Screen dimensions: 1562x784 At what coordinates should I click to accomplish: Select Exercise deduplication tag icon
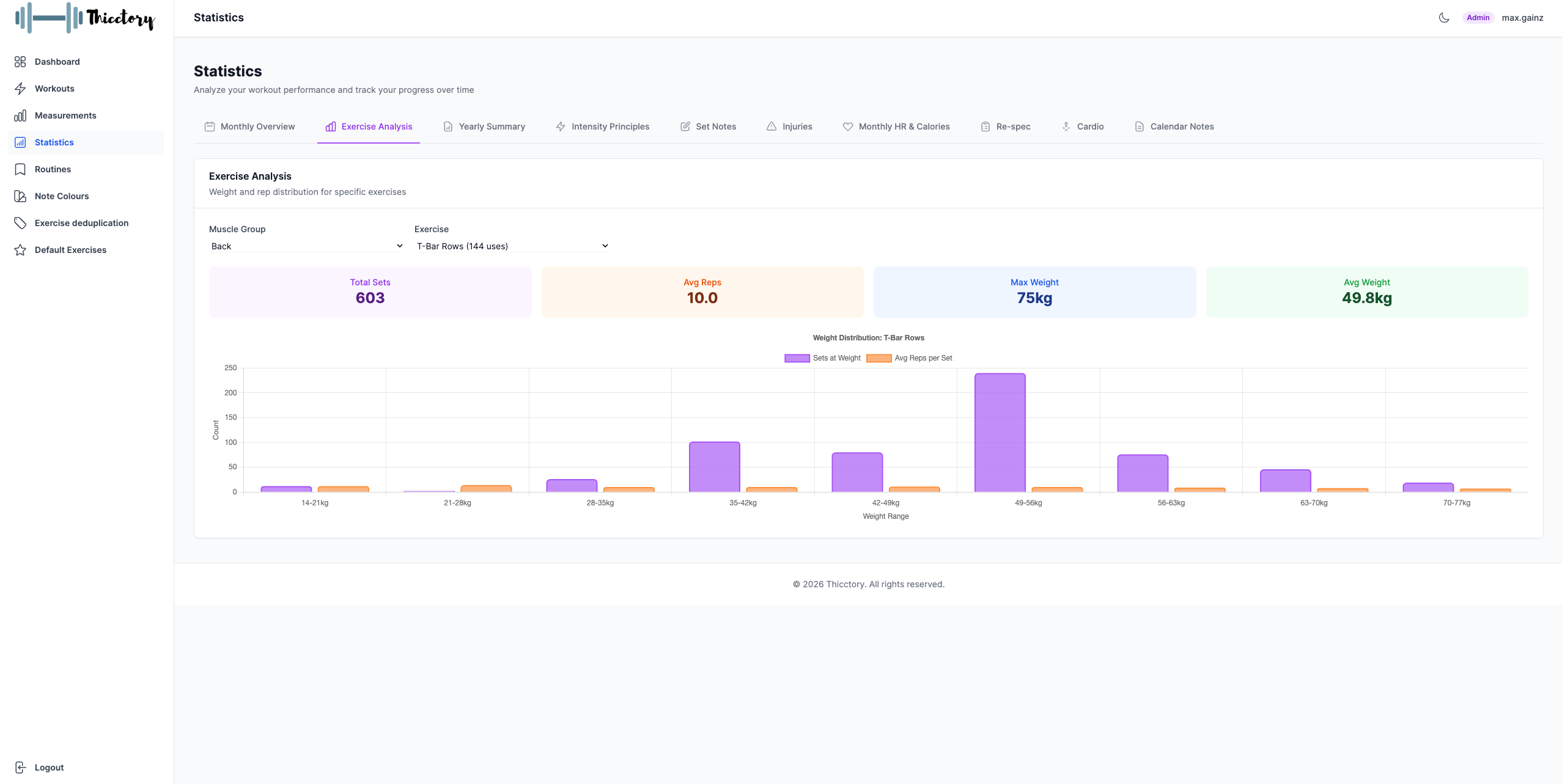pos(20,222)
